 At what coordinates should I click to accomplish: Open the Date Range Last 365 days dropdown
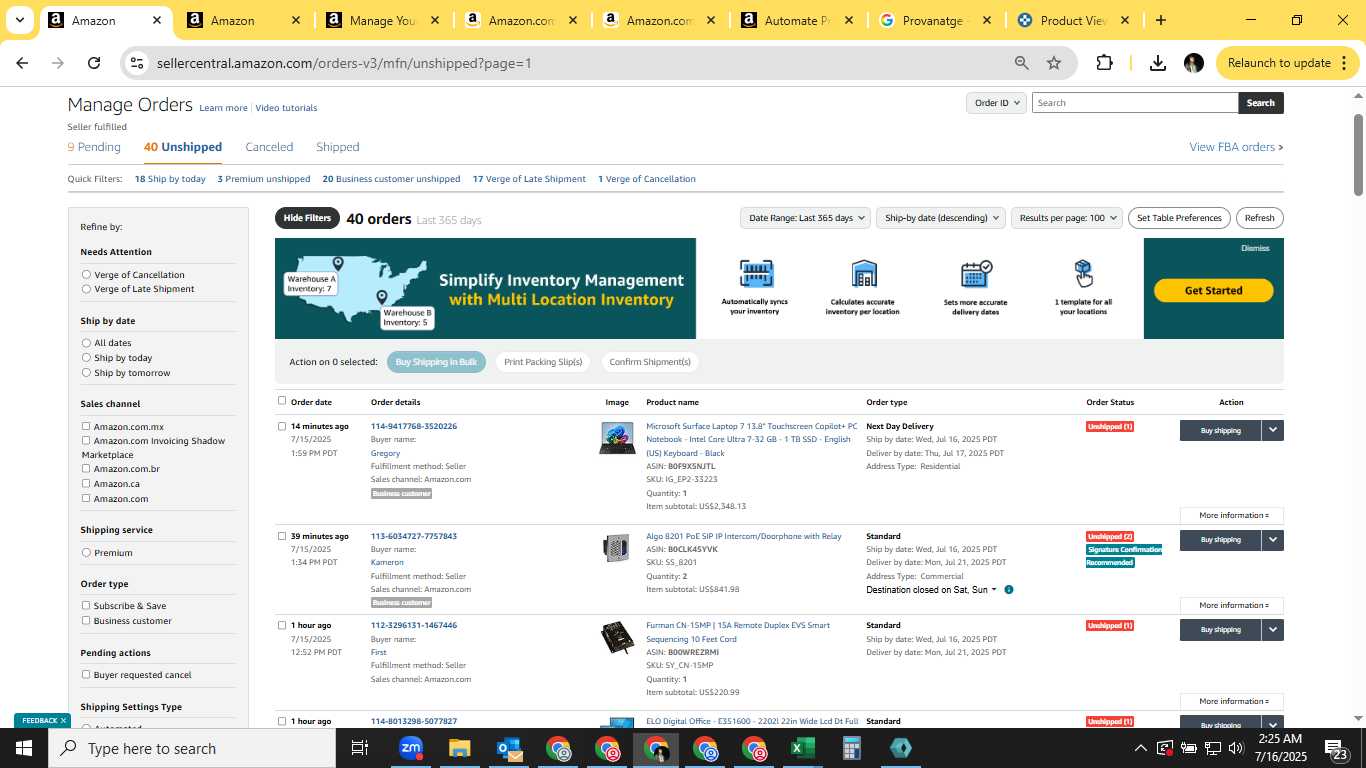[x=805, y=218]
